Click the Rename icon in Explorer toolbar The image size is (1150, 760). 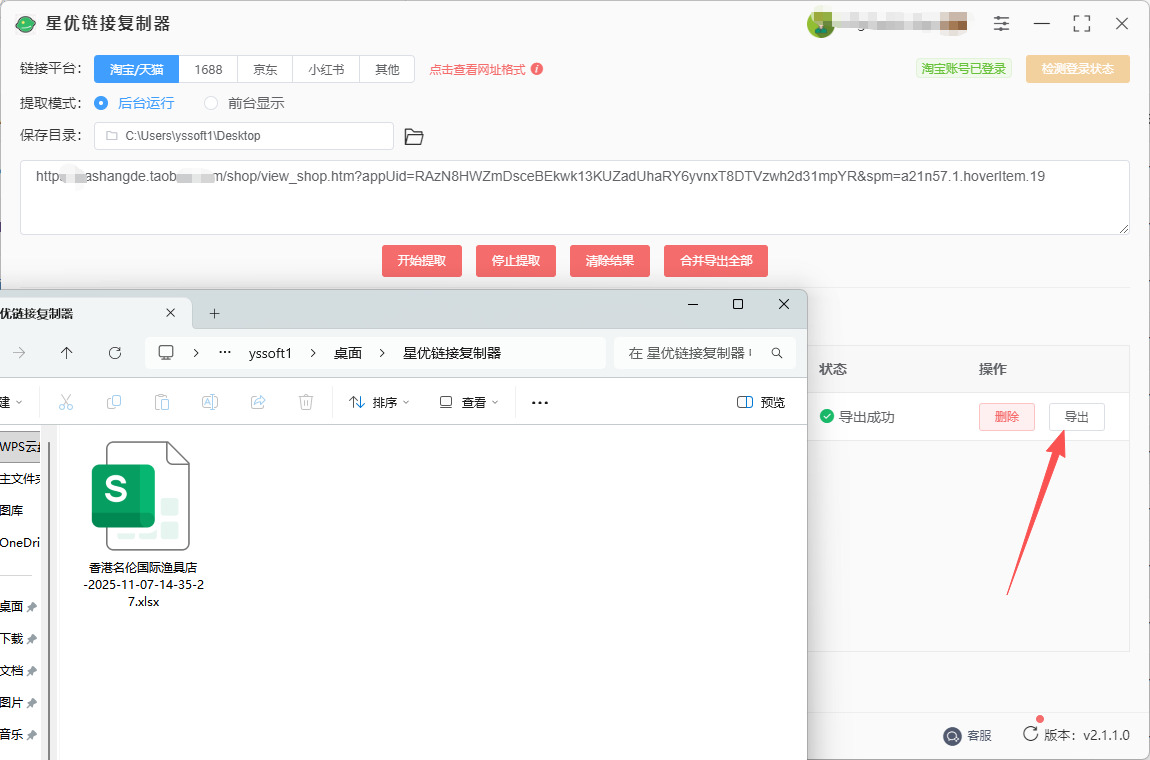pyautogui.click(x=210, y=402)
